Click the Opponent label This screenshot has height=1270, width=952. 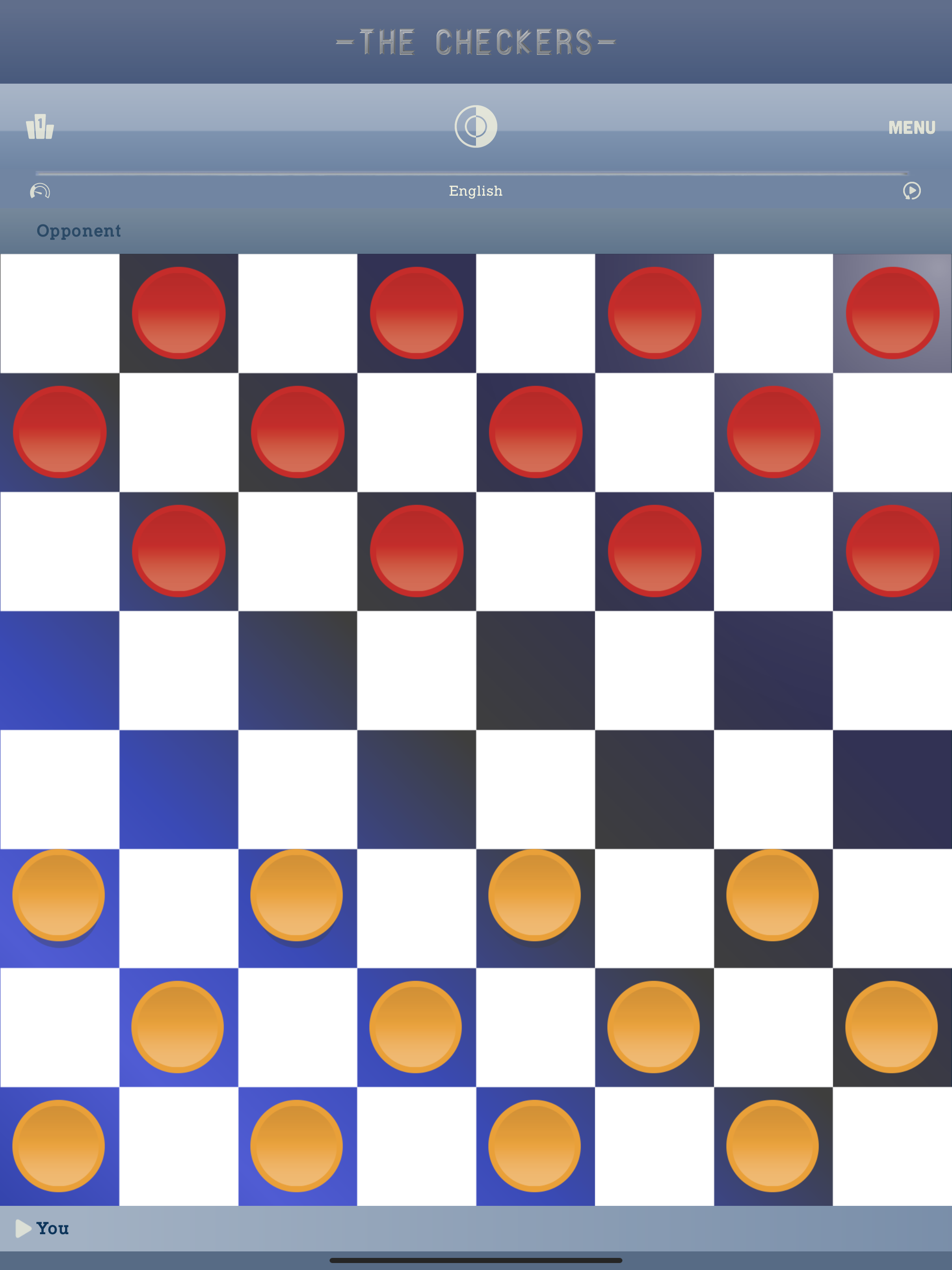point(79,231)
